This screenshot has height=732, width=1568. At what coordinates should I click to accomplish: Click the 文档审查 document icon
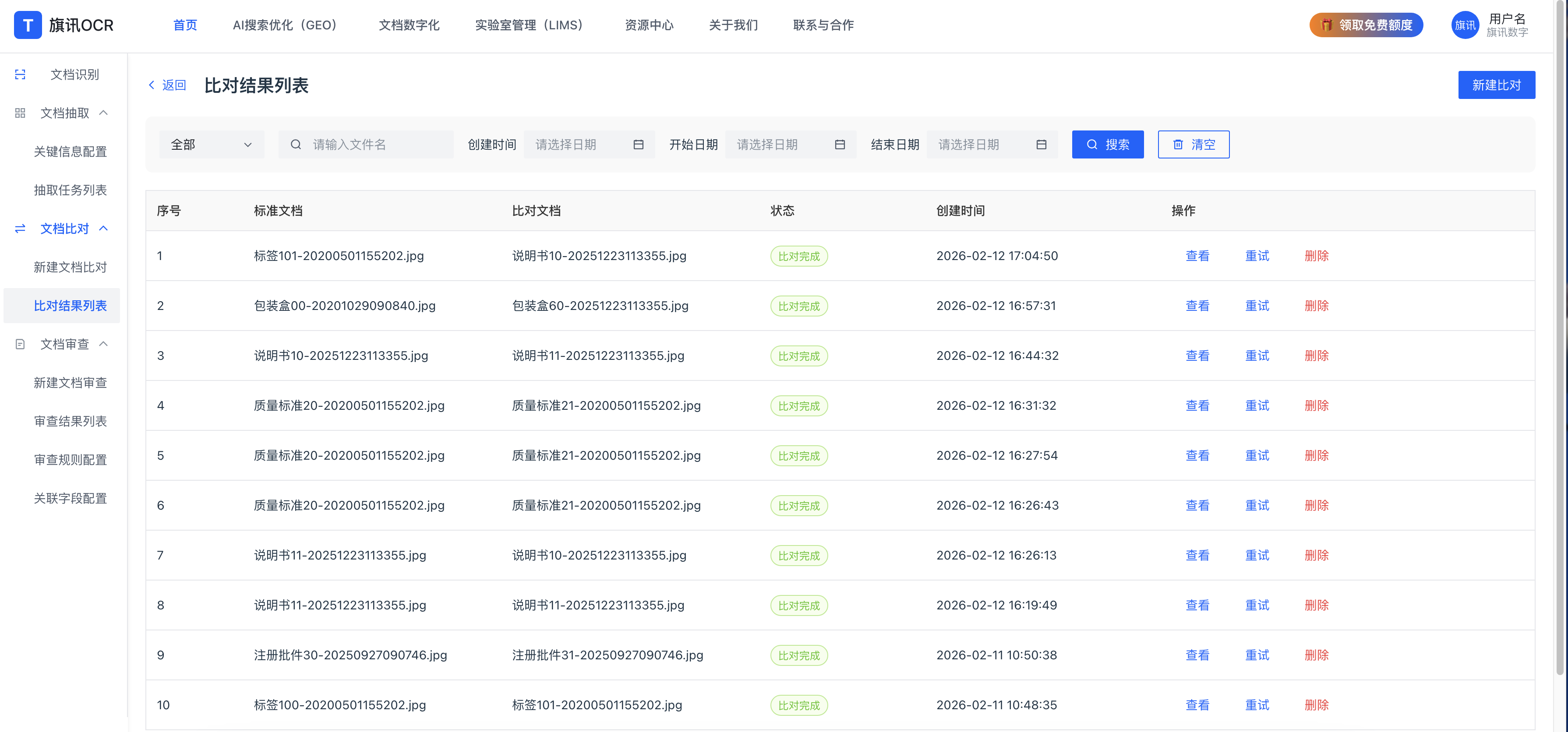[x=20, y=345]
